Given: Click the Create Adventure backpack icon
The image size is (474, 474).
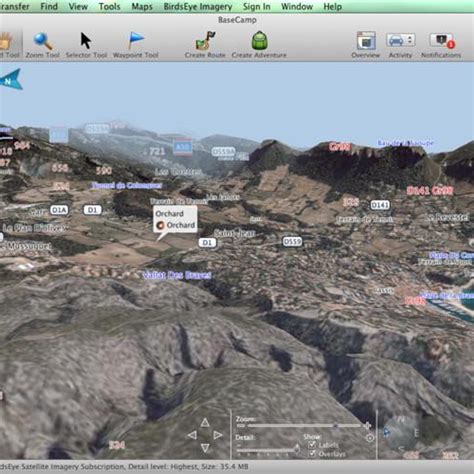Looking at the screenshot, I should pyautogui.click(x=259, y=41).
